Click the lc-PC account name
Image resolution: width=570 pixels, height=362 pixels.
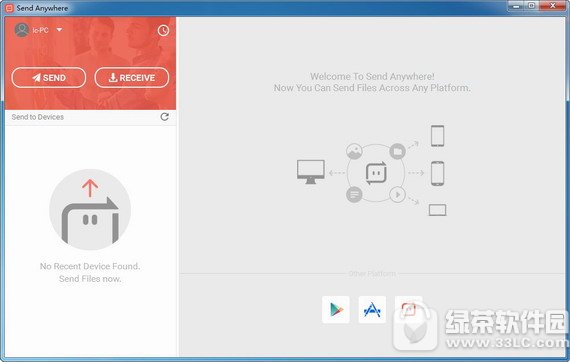click(40, 30)
